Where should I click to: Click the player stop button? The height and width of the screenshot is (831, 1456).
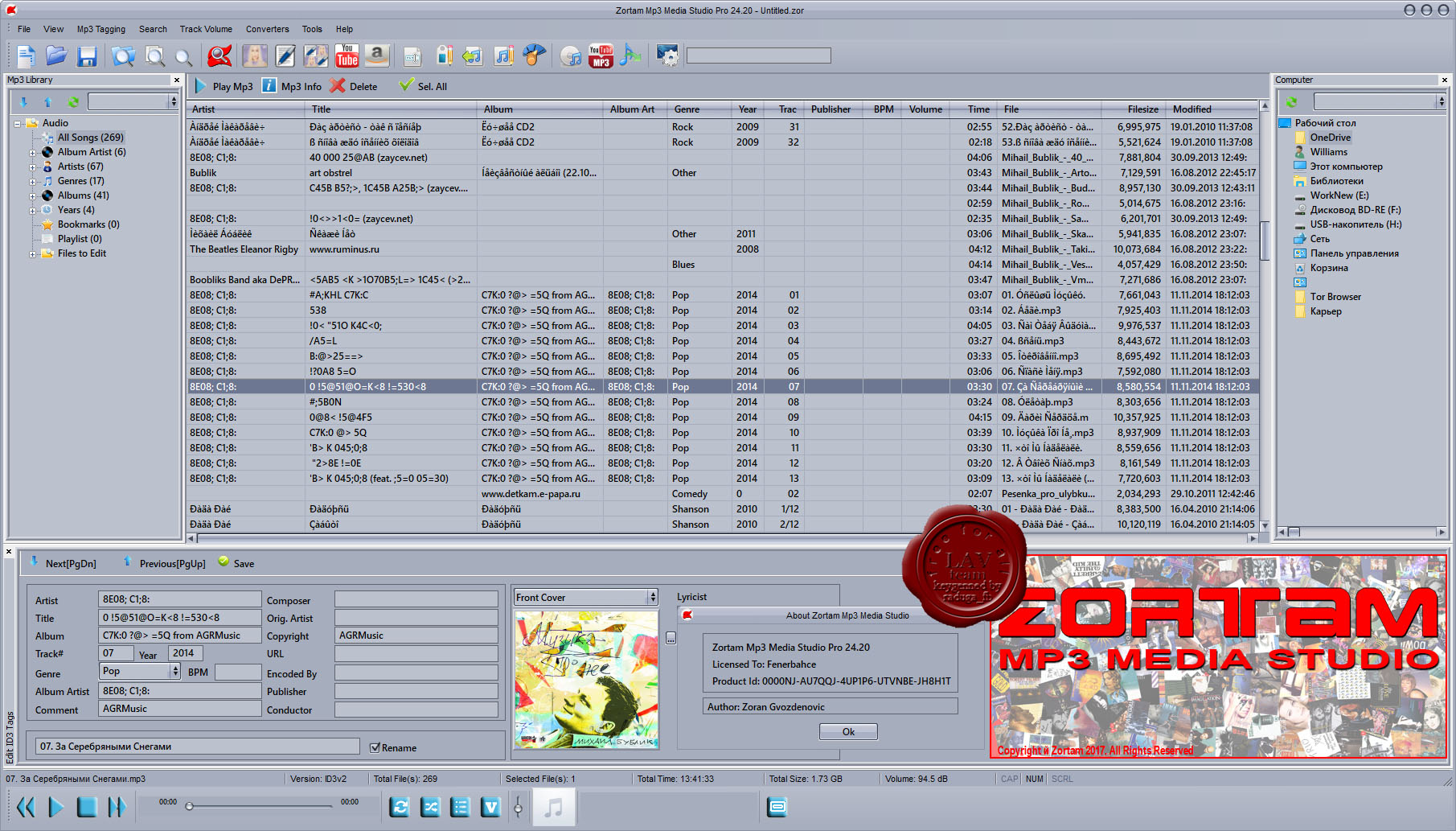pos(87,807)
